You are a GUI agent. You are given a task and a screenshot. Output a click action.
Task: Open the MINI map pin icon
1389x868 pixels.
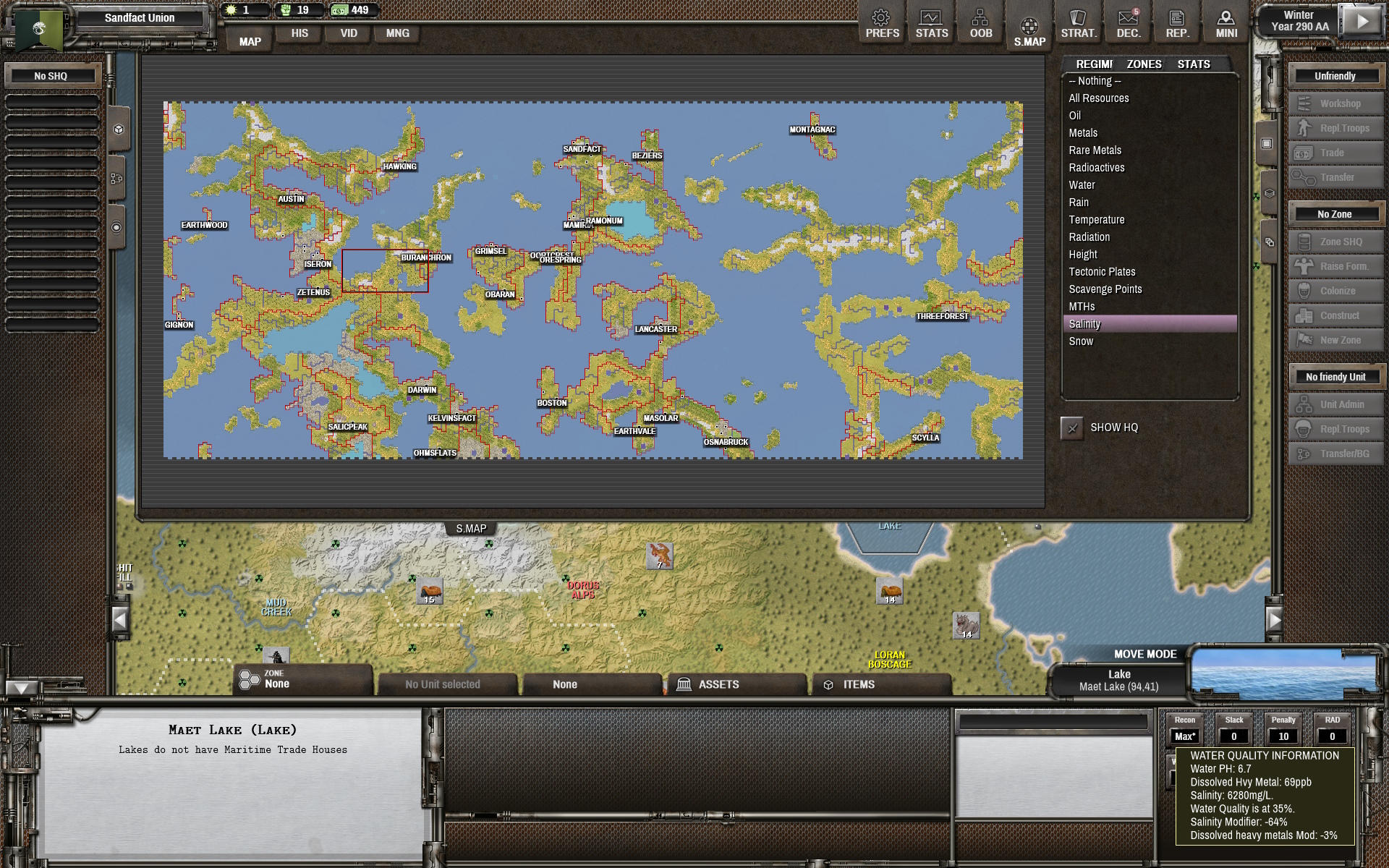(1226, 22)
